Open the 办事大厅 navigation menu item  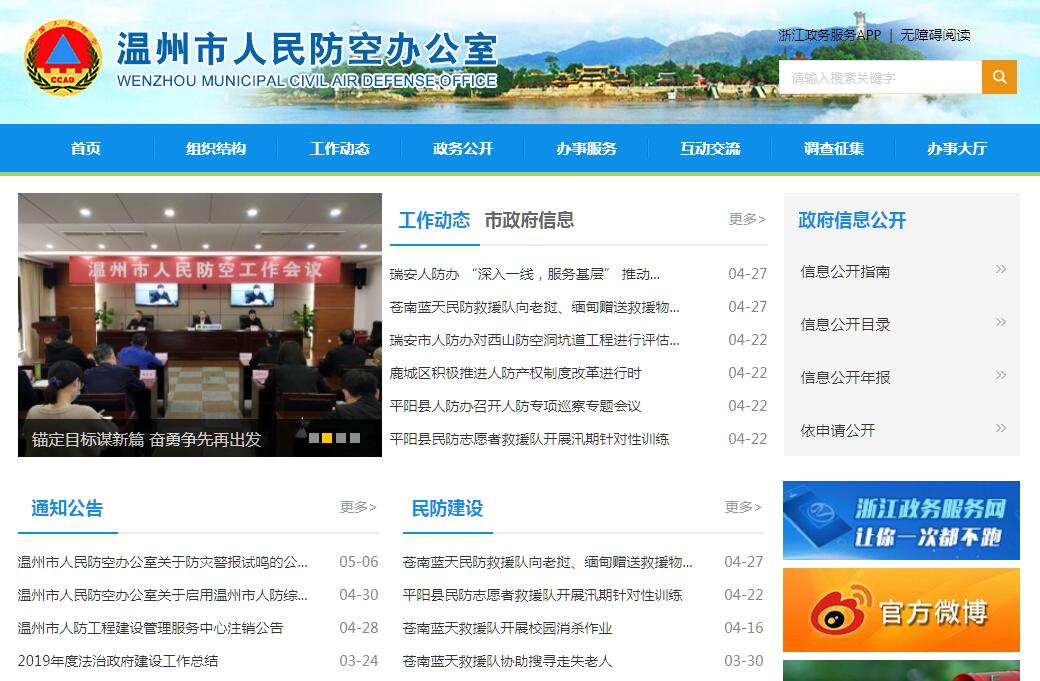tap(956, 149)
